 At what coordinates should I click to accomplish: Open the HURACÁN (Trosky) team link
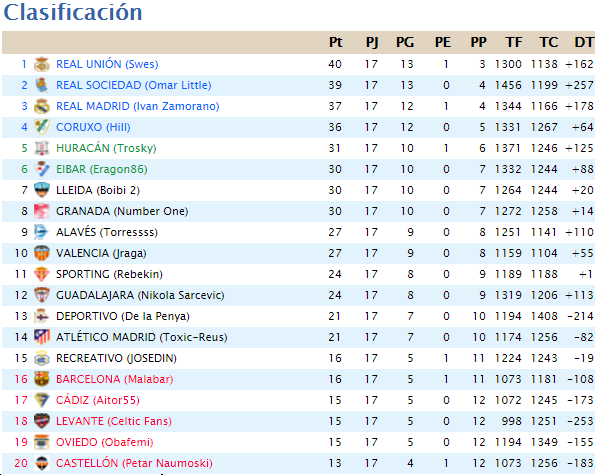pyautogui.click(x=106, y=148)
